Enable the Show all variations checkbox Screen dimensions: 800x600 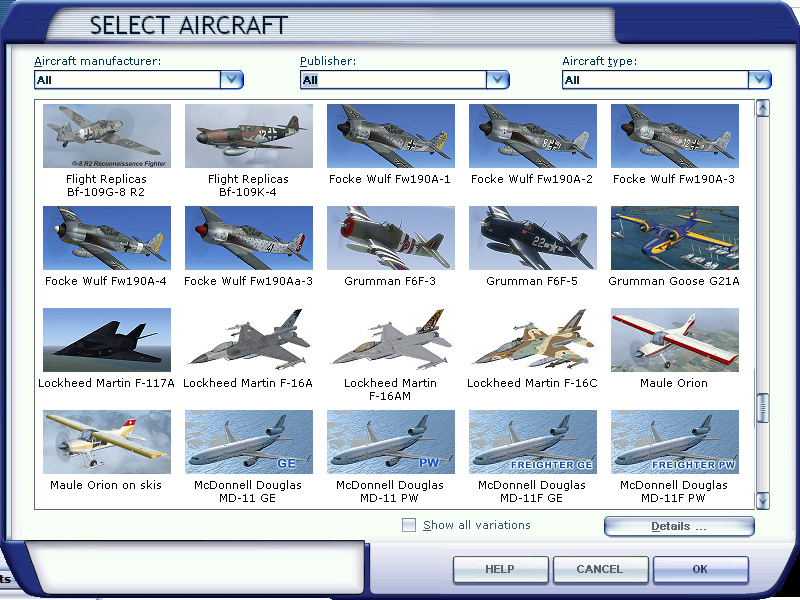coord(409,525)
